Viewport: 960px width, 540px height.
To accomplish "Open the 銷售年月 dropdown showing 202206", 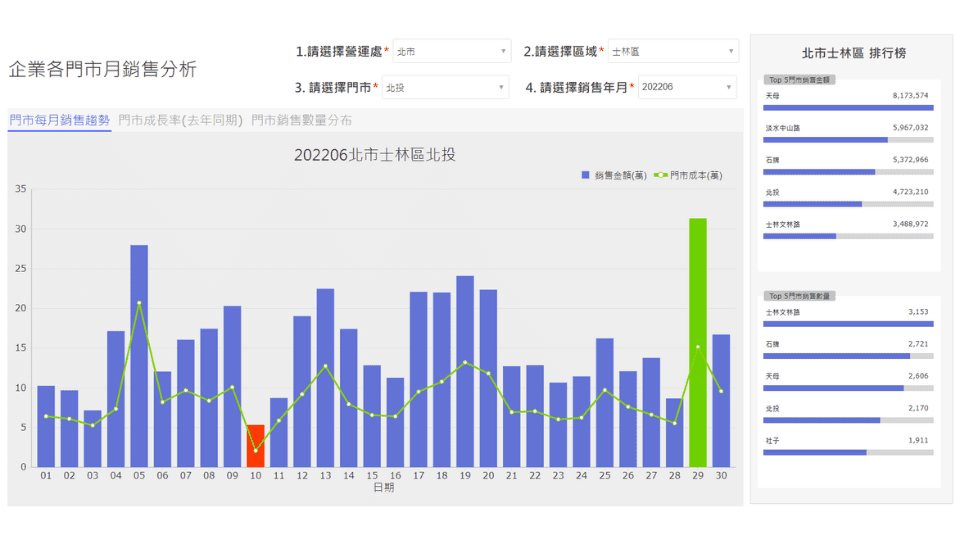I will point(687,87).
